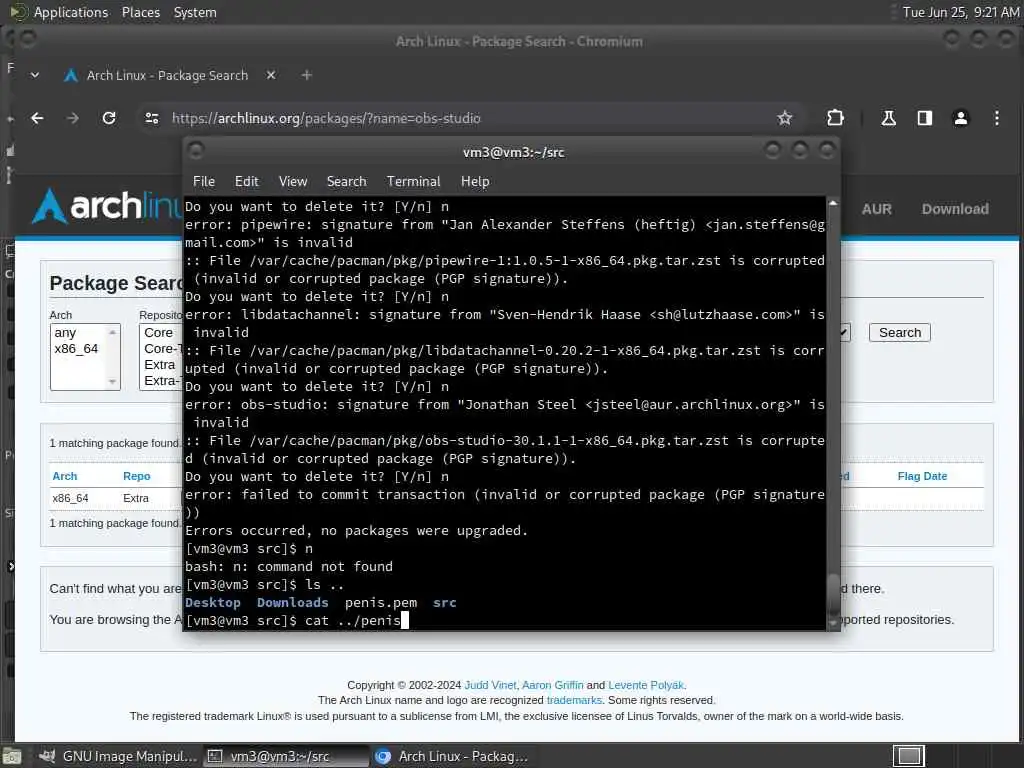Click the Arch Linux logo
Viewport: 1024px width, 768px height.
point(108,206)
